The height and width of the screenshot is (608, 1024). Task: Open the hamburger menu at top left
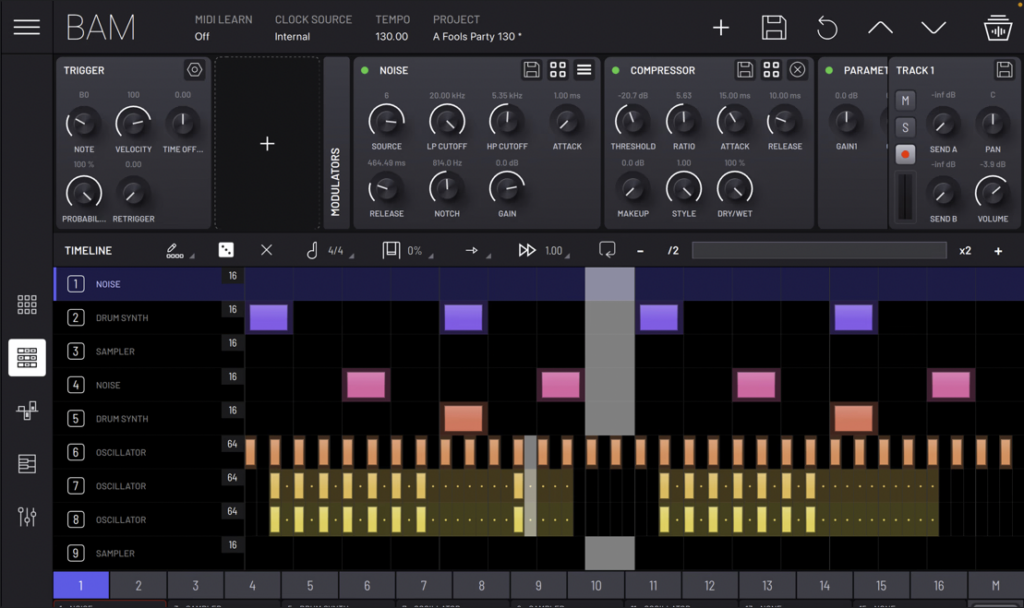27,27
